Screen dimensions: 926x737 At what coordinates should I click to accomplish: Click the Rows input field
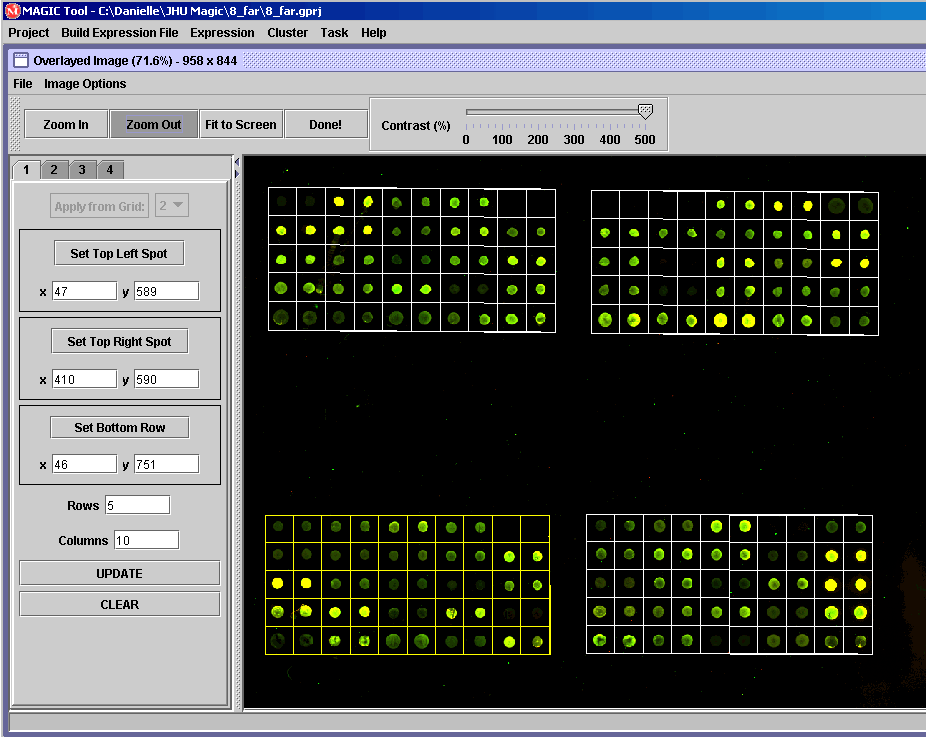(137, 505)
